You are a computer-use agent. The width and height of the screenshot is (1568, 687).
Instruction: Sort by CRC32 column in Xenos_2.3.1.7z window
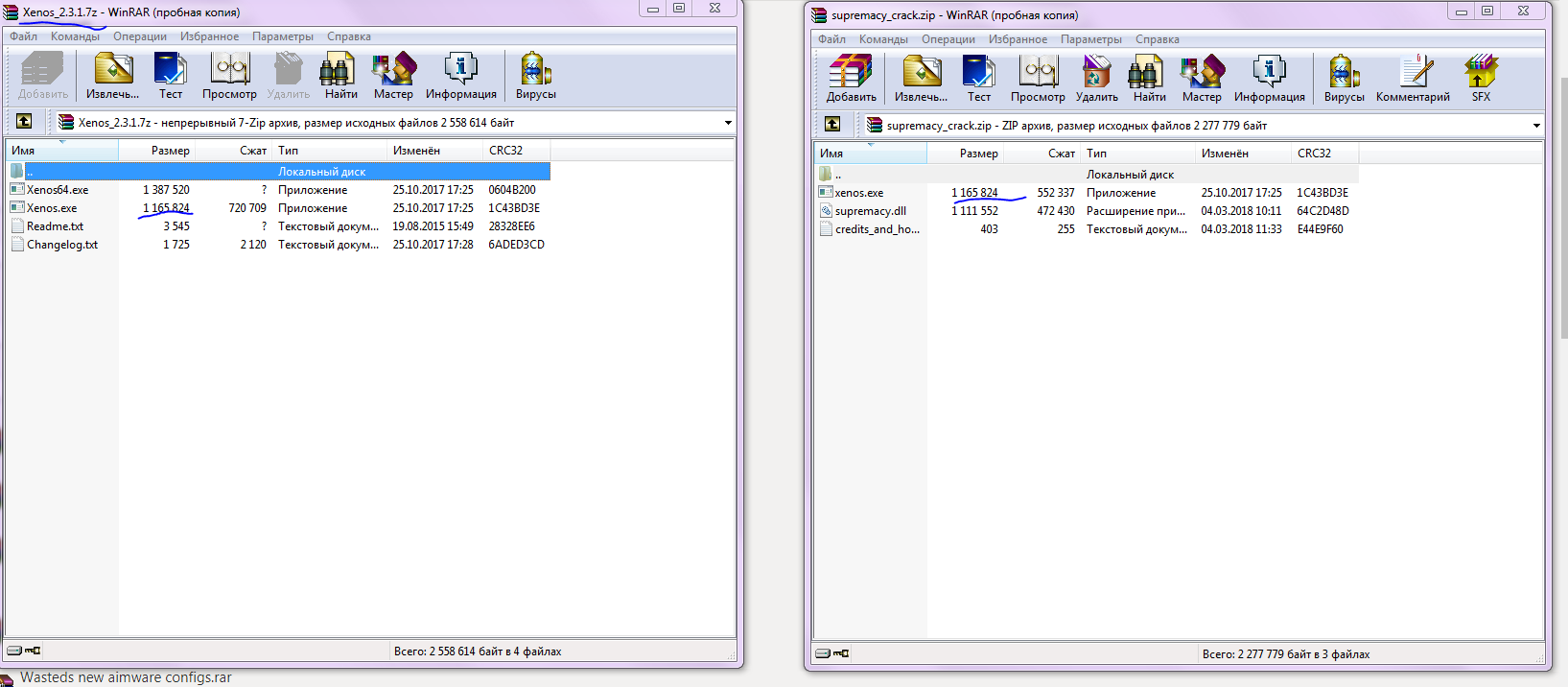(x=517, y=151)
